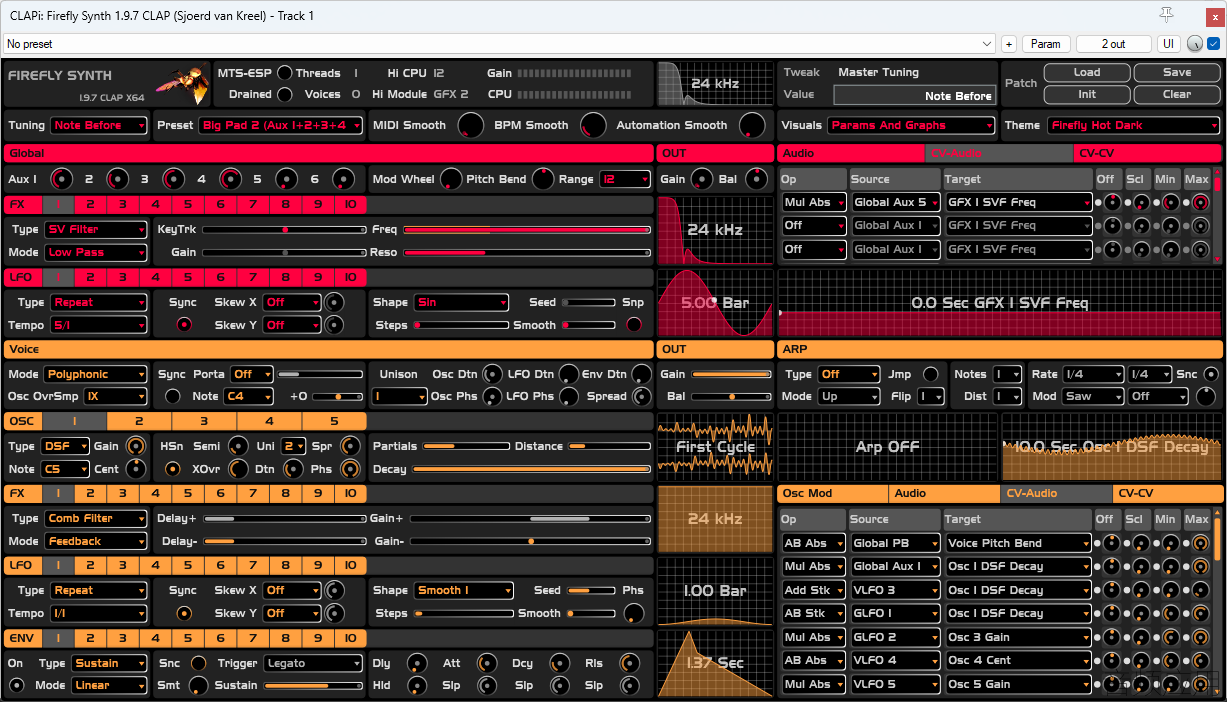Click the Tweak Value field showing Note Before

pos(915,95)
